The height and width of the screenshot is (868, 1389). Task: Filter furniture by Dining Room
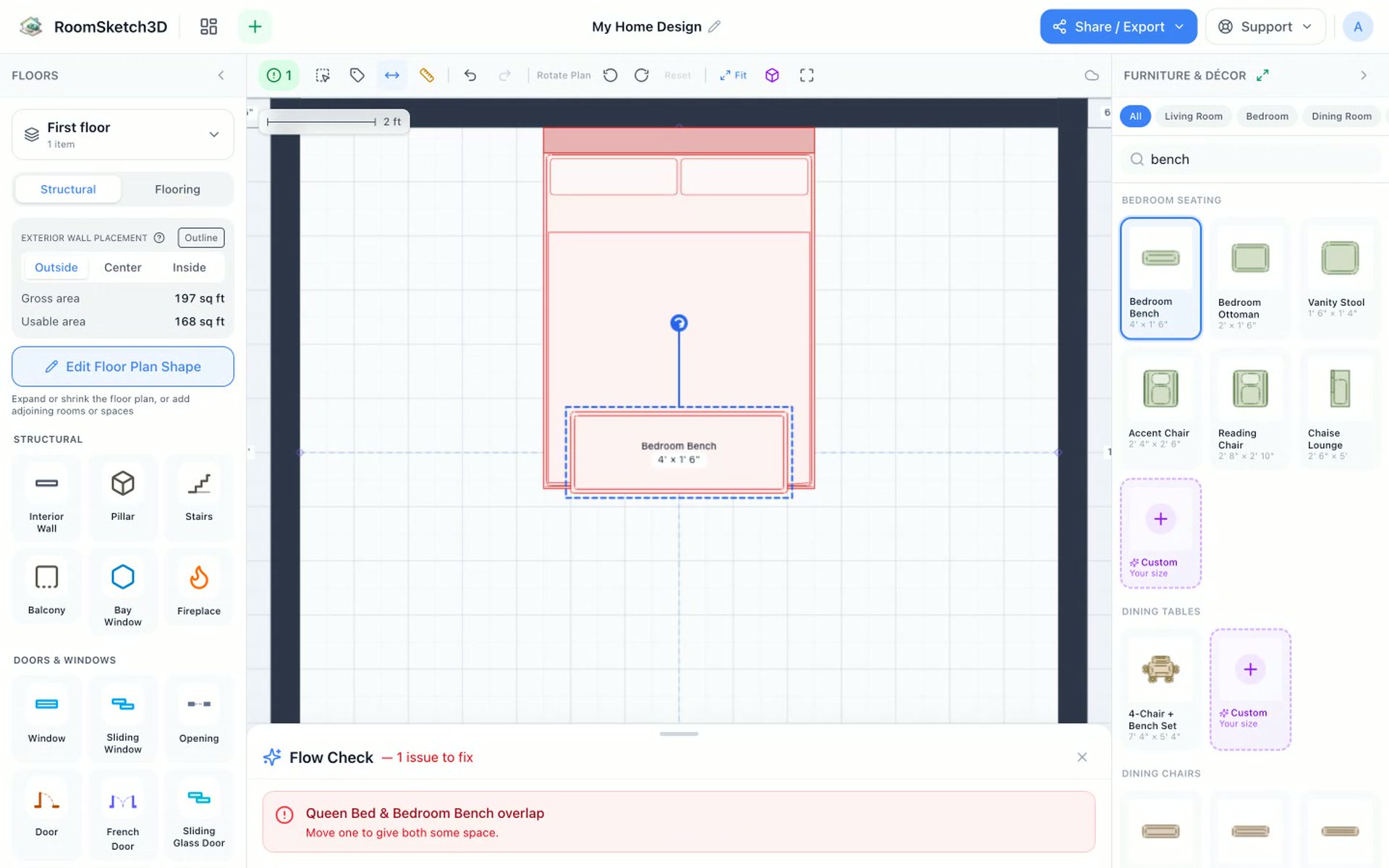1341,116
